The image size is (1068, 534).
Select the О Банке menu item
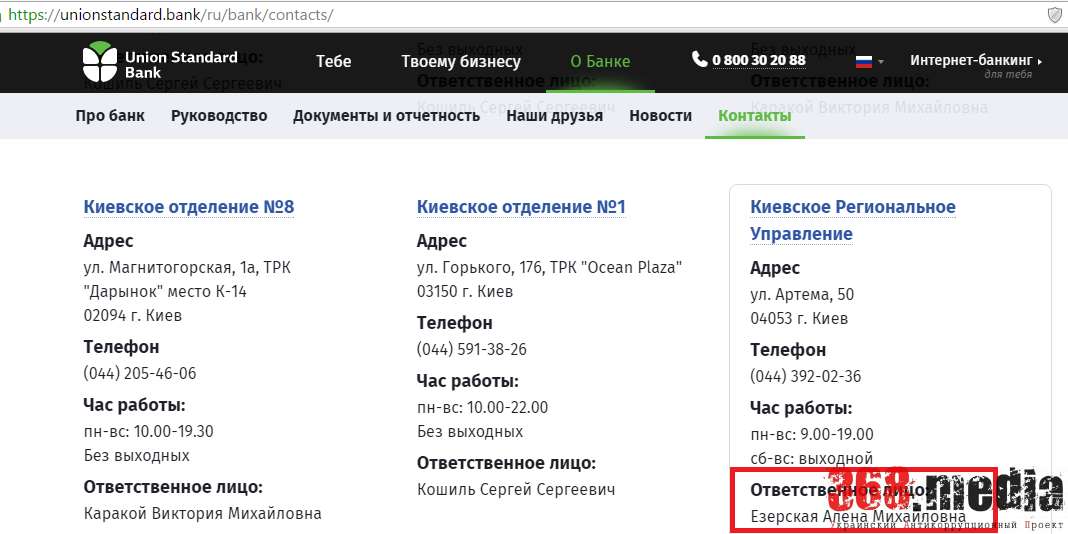600,61
